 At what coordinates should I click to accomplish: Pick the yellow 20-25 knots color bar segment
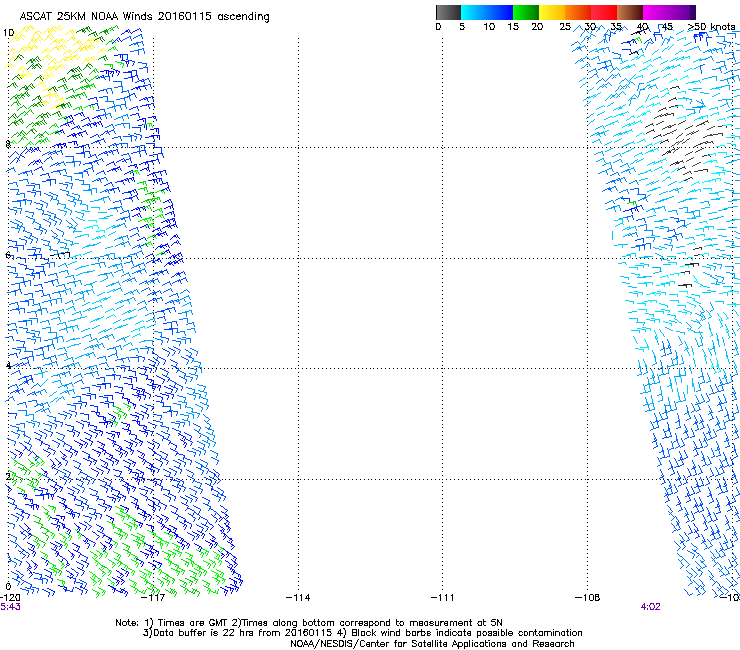click(x=552, y=12)
